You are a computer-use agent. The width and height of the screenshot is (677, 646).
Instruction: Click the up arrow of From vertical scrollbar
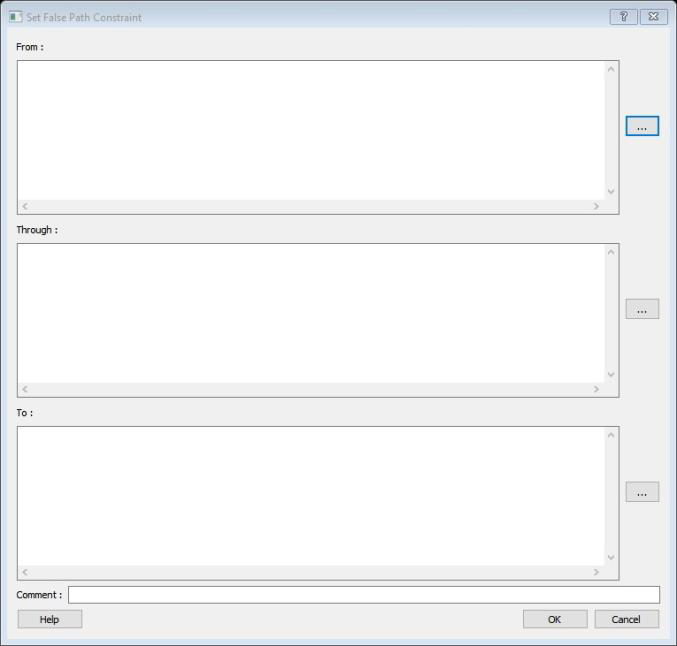click(x=611, y=69)
